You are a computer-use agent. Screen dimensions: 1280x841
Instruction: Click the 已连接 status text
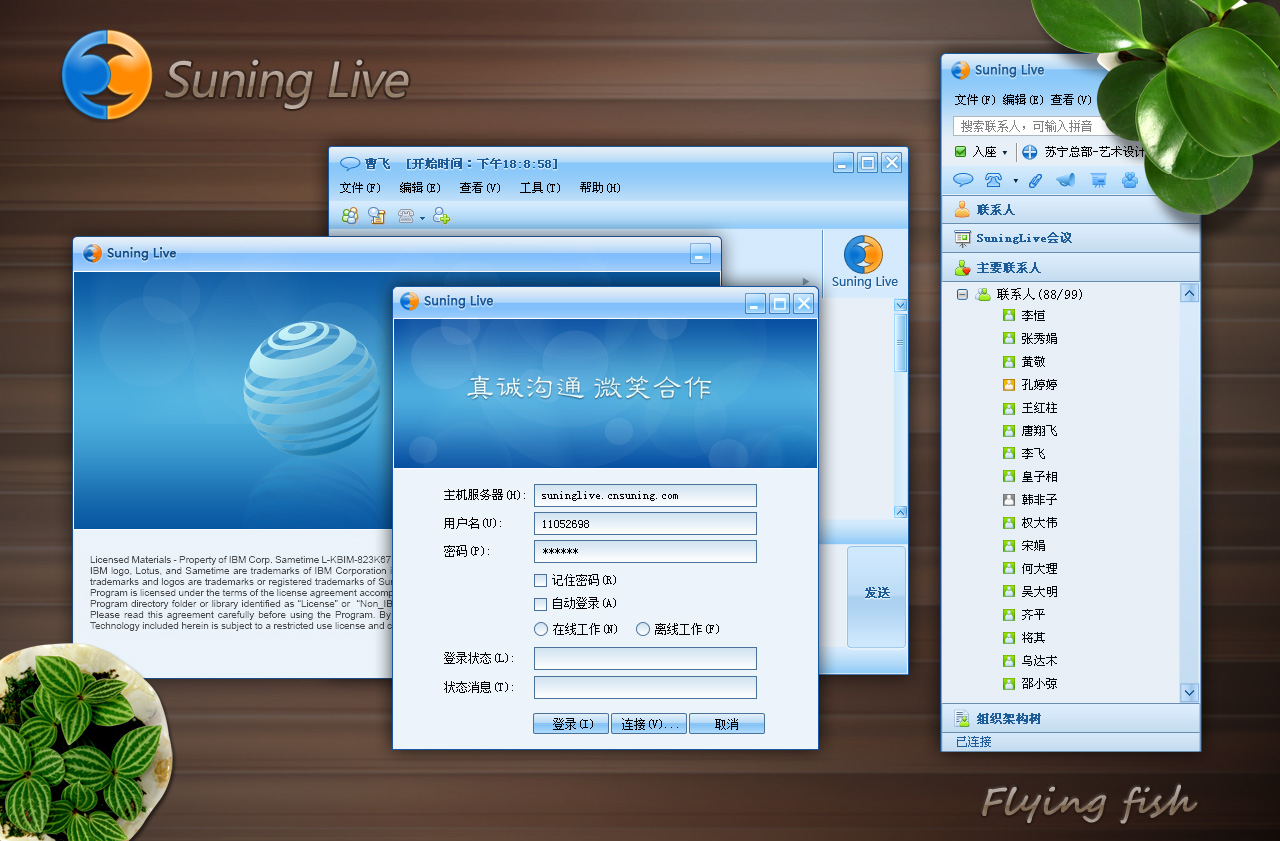[x=973, y=742]
